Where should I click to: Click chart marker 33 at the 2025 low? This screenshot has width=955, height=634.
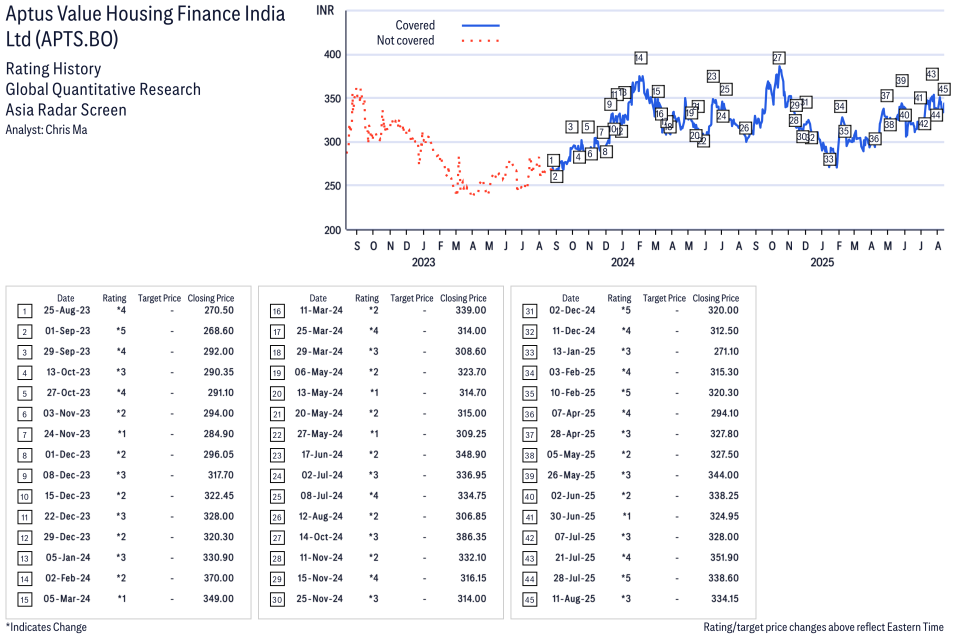[829, 159]
